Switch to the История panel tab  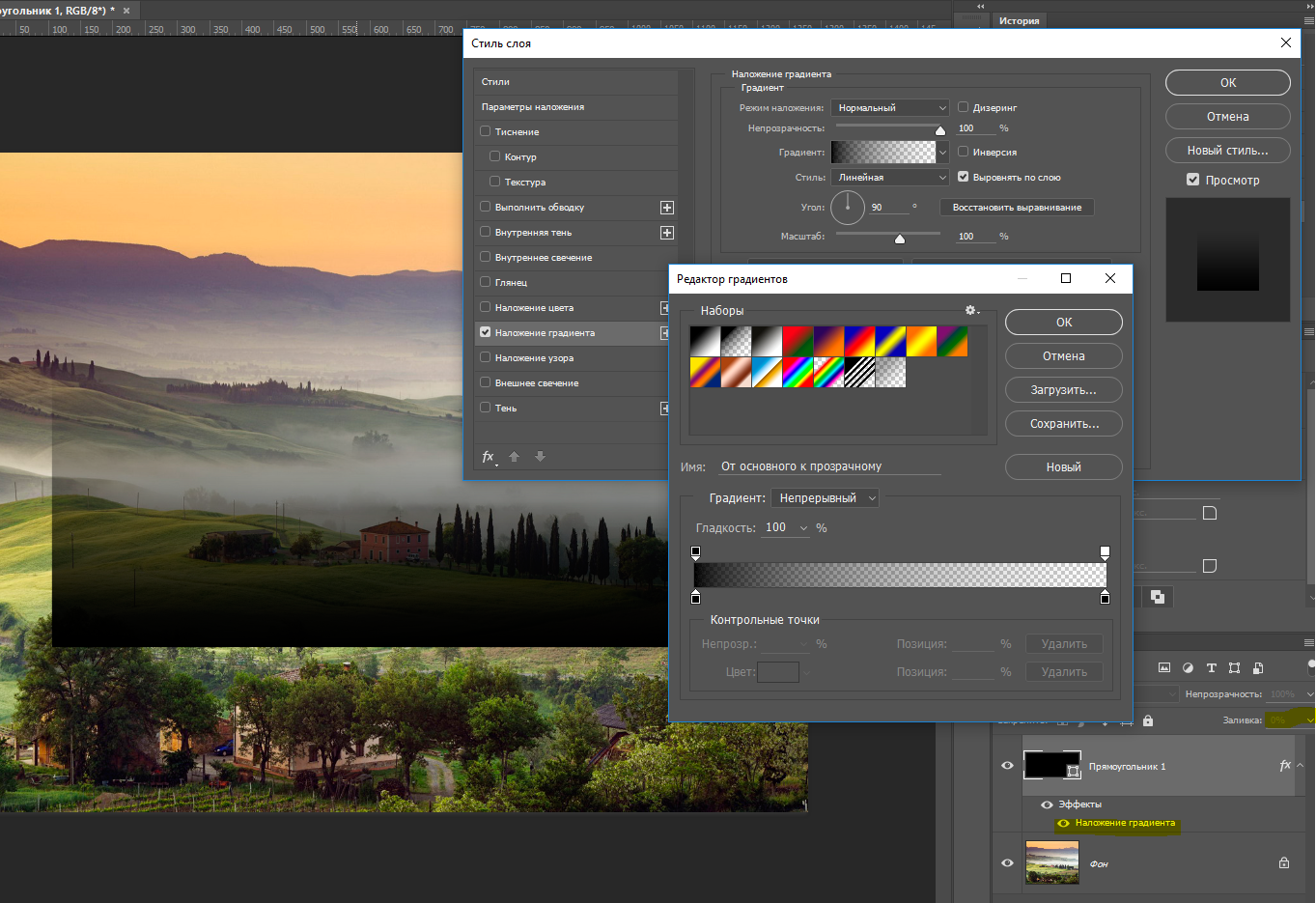pos(1019,20)
